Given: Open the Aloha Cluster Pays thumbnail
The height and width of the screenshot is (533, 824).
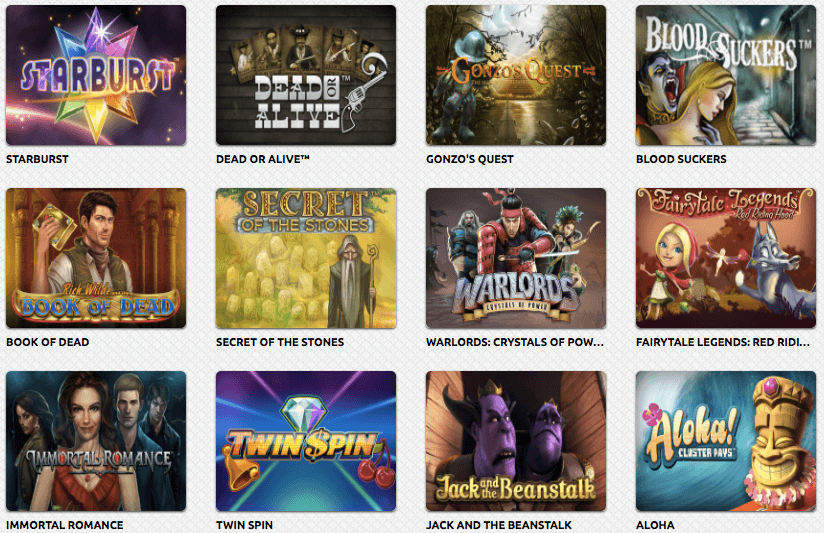Looking at the screenshot, I should point(726,441).
